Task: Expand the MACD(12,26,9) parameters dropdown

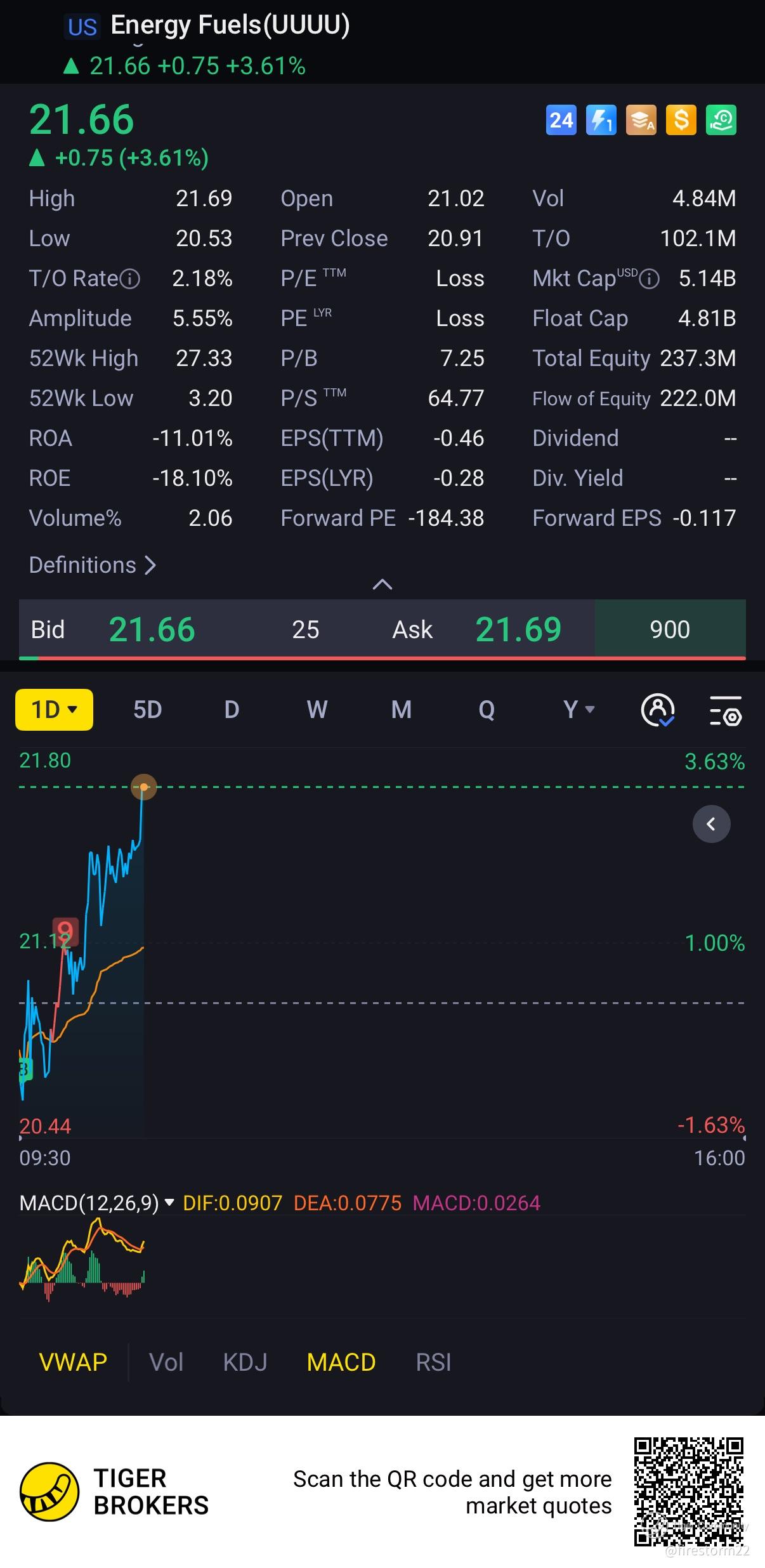Action: coord(169,1203)
